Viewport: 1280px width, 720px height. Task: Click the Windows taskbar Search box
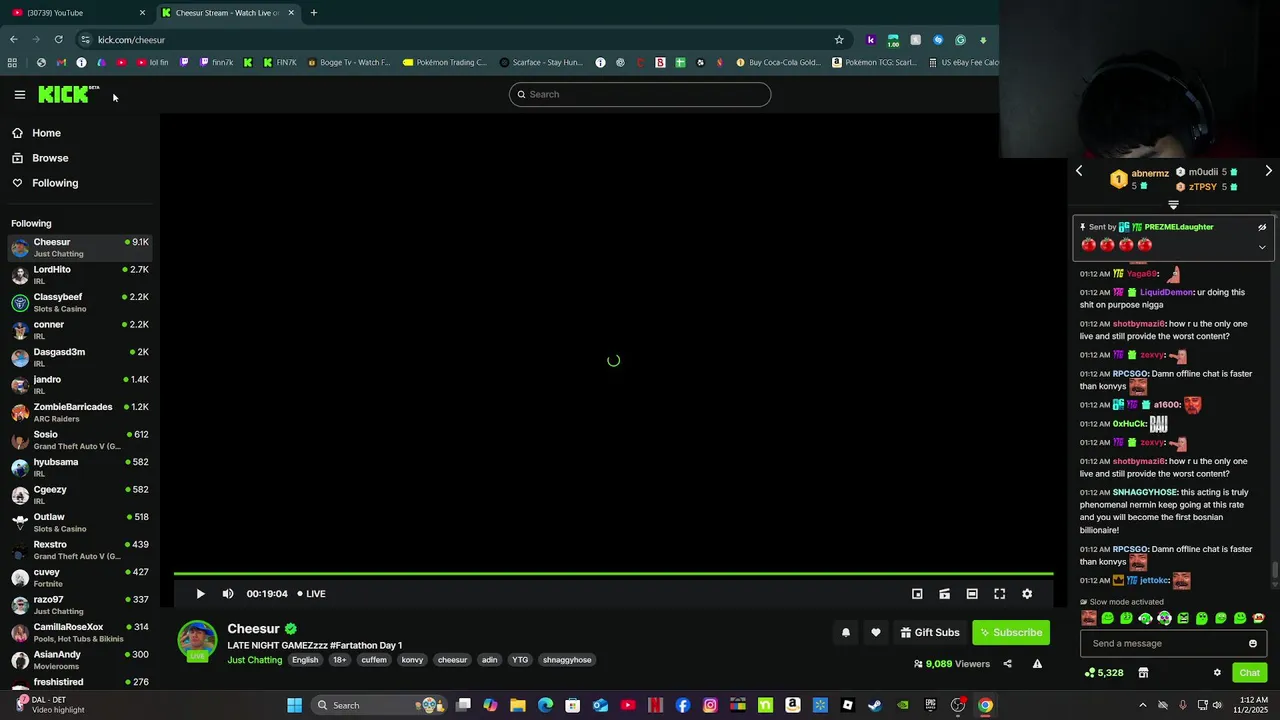point(380,705)
